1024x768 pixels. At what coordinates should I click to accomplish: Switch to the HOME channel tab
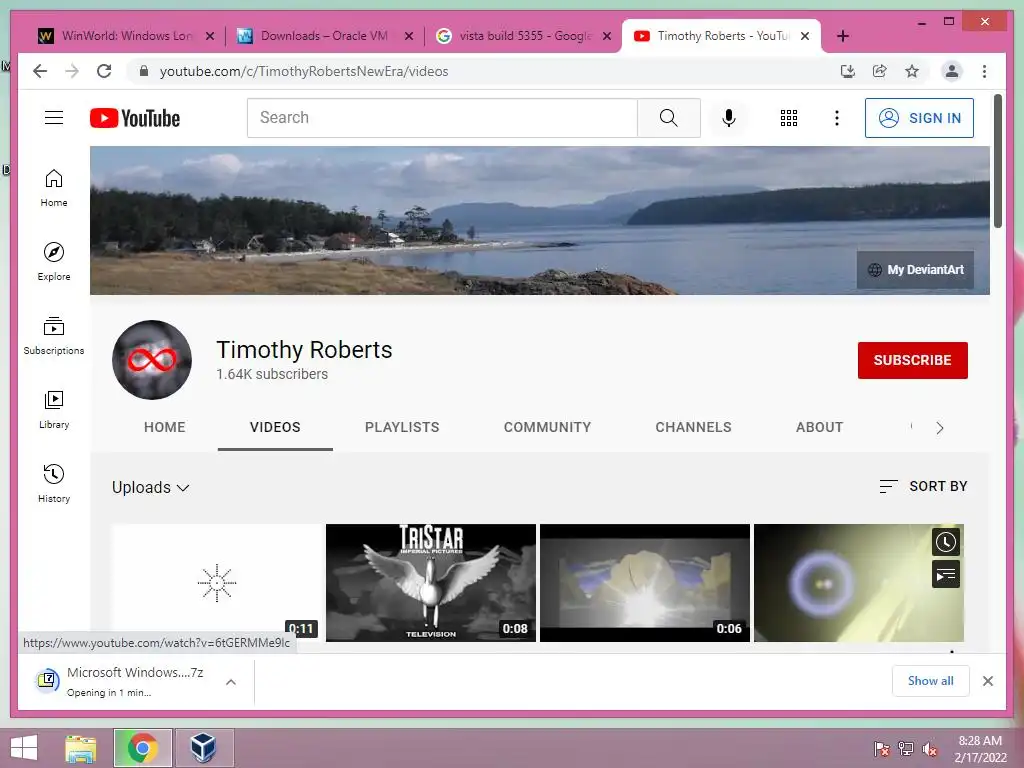(x=165, y=427)
